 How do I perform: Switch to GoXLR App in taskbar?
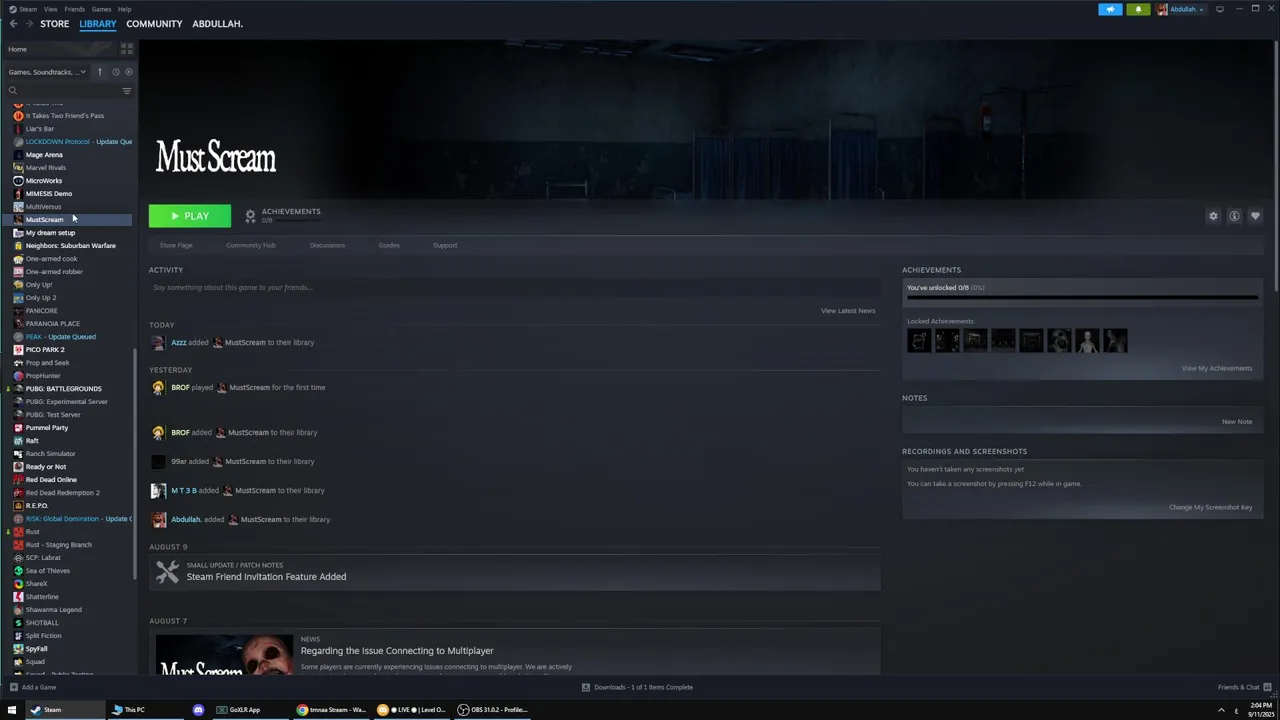pos(238,710)
